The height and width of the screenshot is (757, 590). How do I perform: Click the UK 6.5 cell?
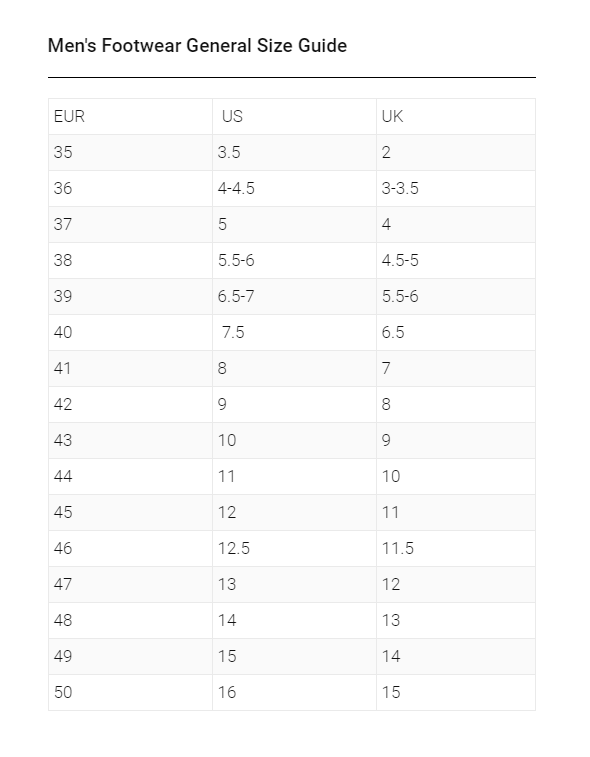[456, 333]
